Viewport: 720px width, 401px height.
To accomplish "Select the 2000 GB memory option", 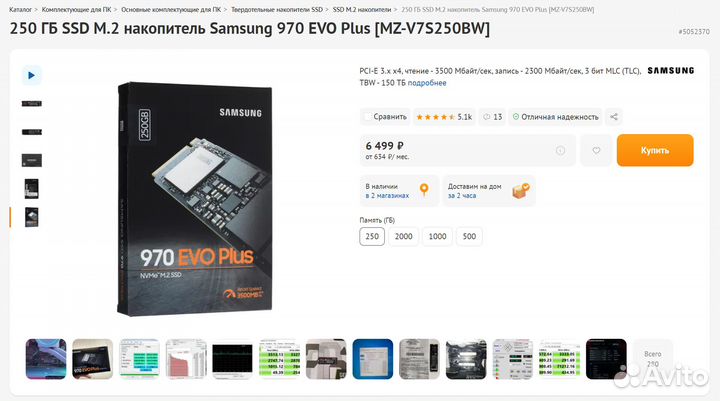I will (x=403, y=236).
